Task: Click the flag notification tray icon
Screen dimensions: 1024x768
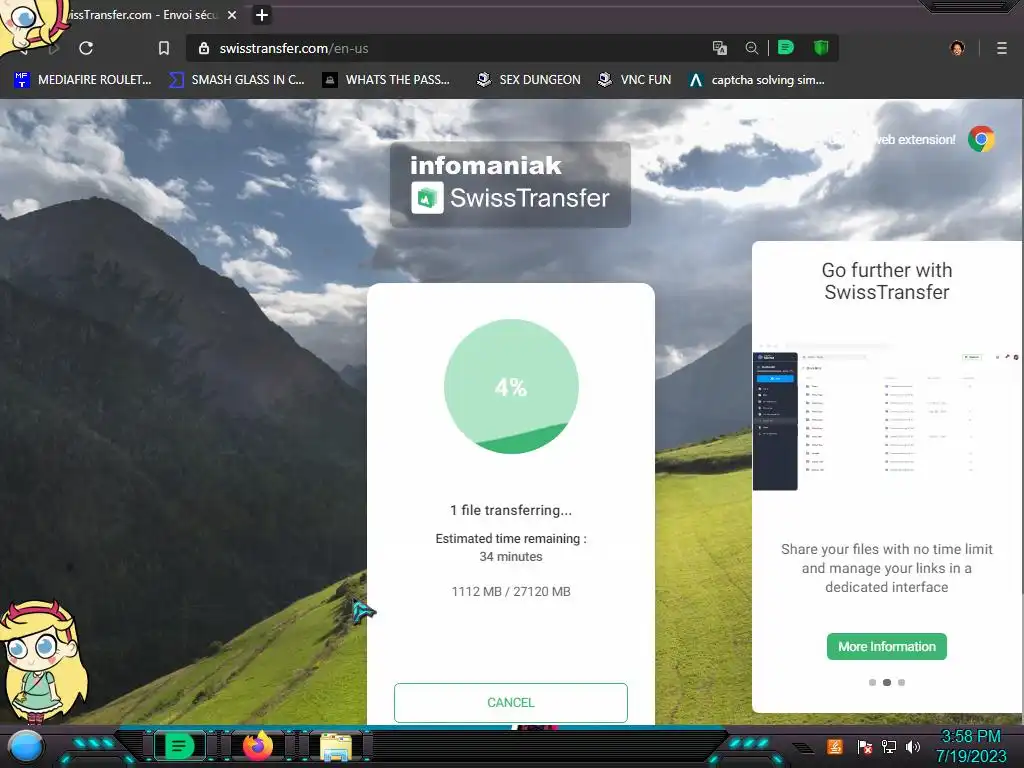Action: click(x=865, y=746)
